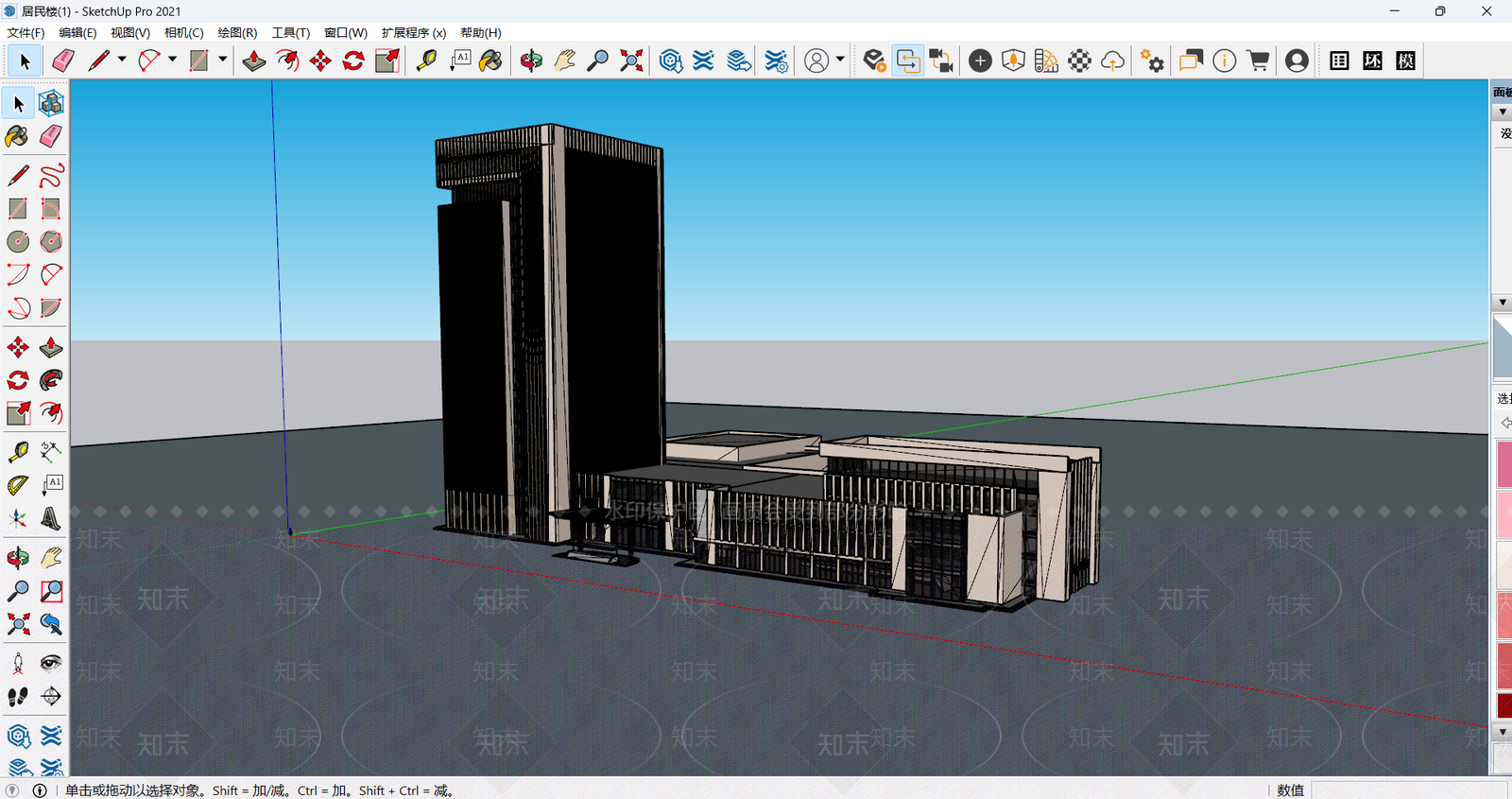Screen dimensions: 1512x799
Task: Select the Follow Me tool
Action: pos(51,380)
